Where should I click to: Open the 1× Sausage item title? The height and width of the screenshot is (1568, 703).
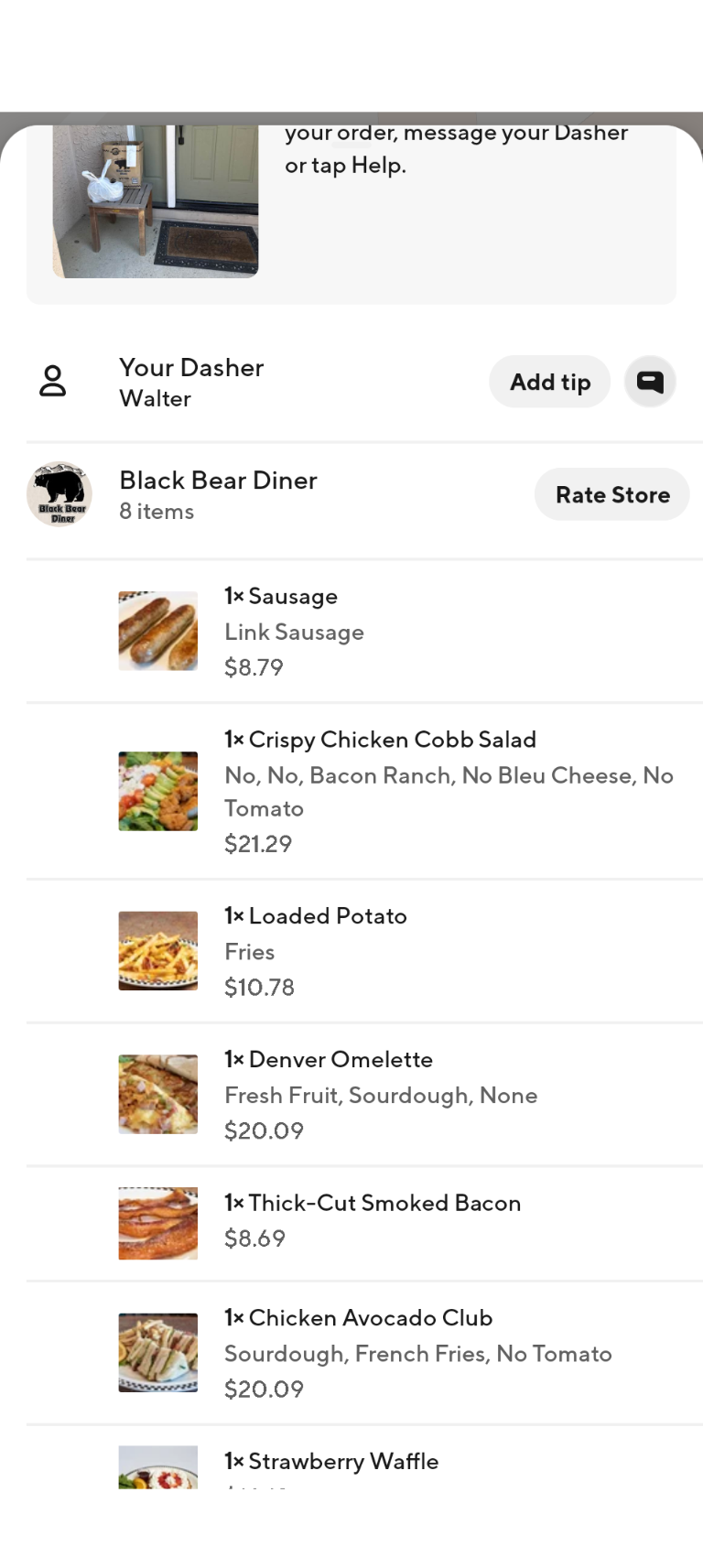(281, 596)
